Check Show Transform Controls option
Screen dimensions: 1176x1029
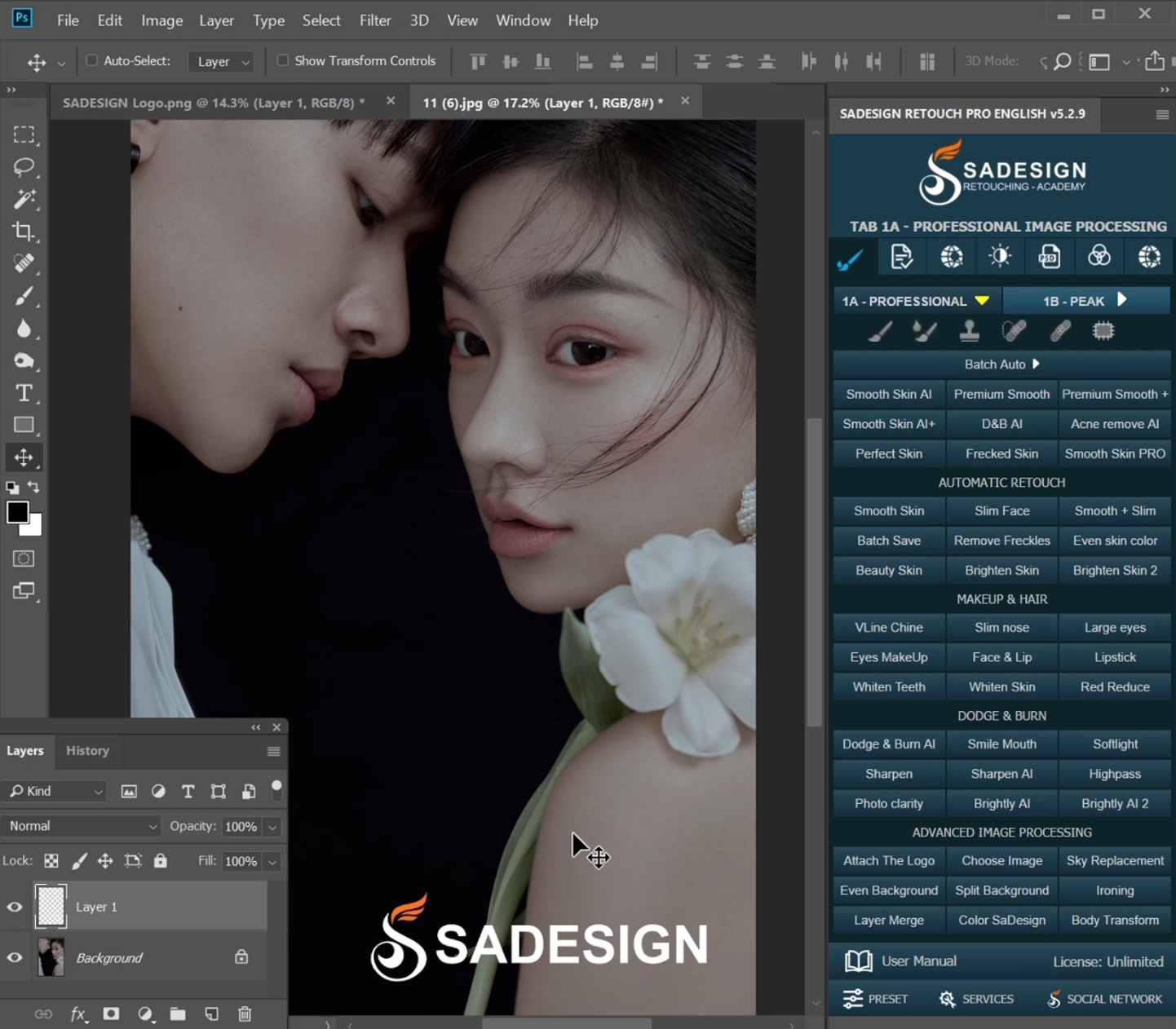tap(283, 60)
